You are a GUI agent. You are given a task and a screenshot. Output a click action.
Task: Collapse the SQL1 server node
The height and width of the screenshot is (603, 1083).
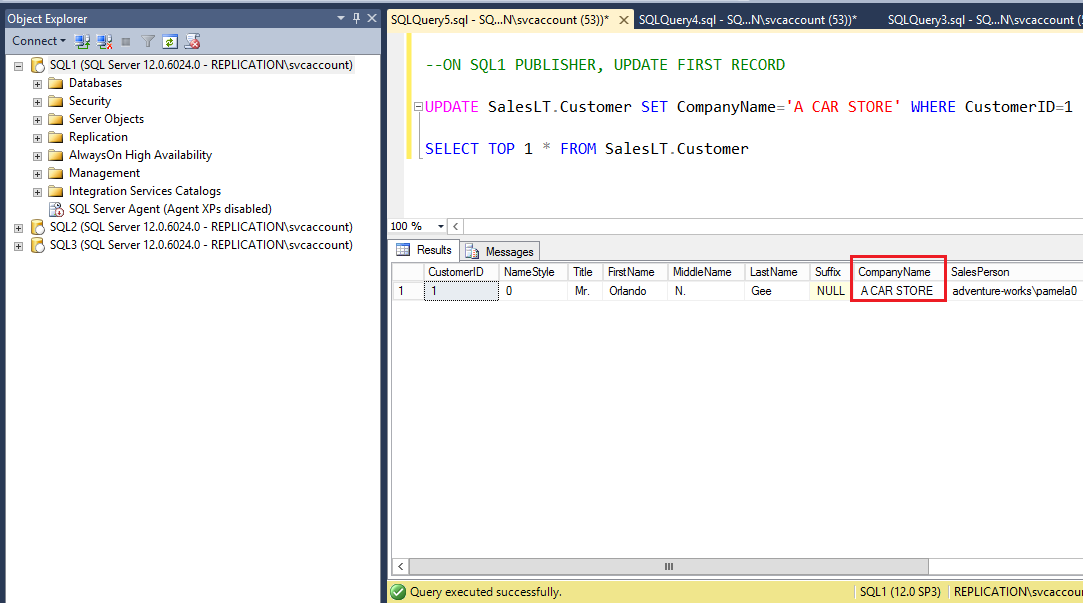point(18,65)
